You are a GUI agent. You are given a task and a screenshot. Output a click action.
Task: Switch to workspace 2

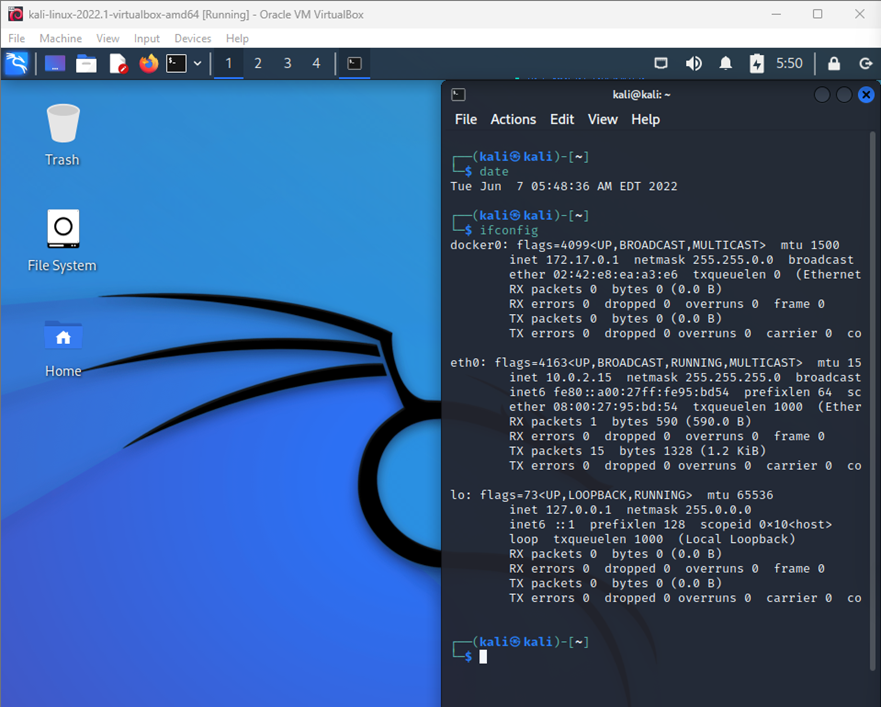pyautogui.click(x=258, y=64)
